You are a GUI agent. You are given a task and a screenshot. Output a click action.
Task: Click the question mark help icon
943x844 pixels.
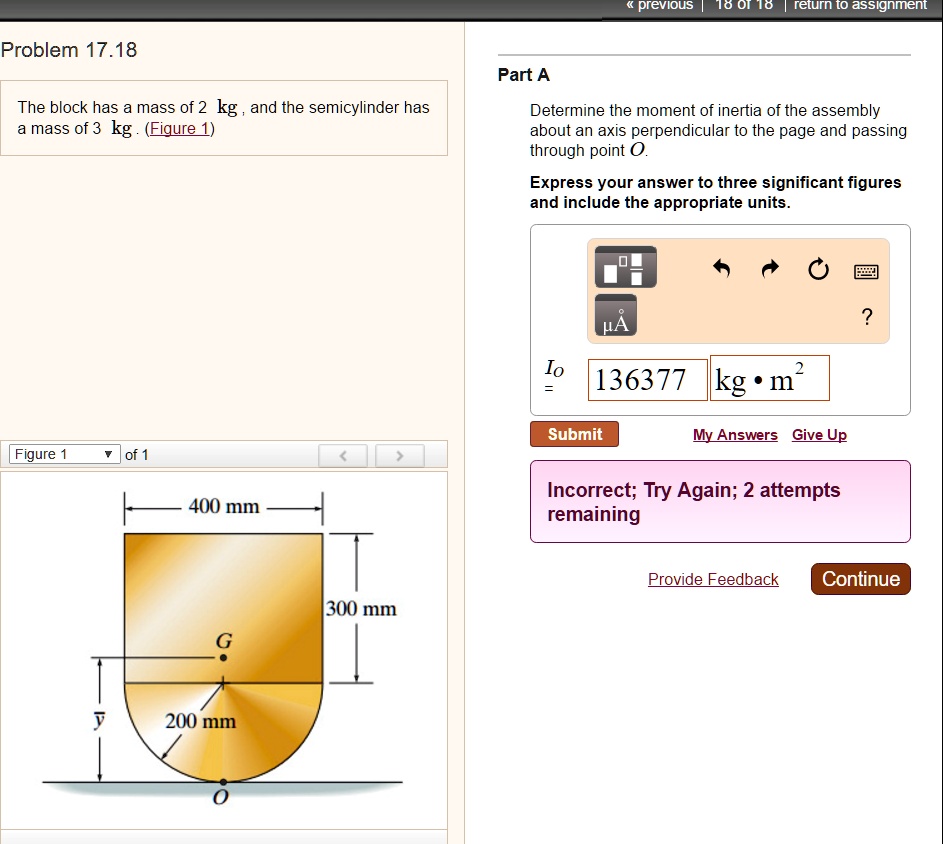point(866,317)
